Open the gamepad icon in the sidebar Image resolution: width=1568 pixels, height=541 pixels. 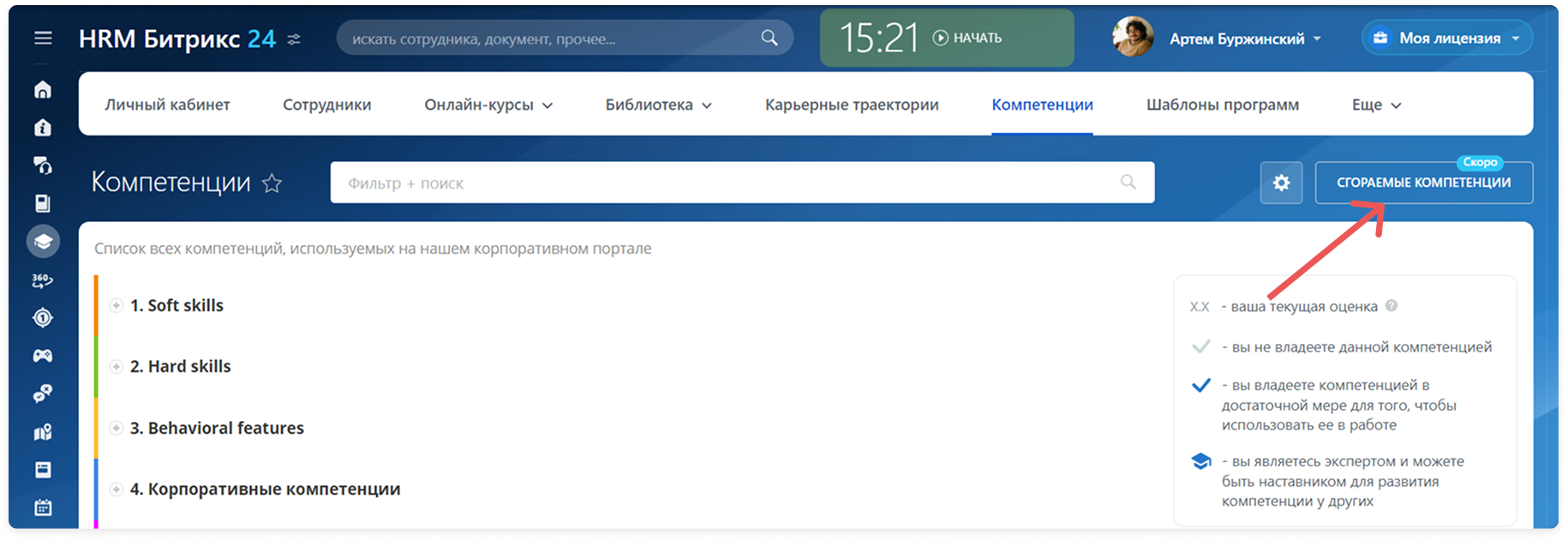pos(43,356)
